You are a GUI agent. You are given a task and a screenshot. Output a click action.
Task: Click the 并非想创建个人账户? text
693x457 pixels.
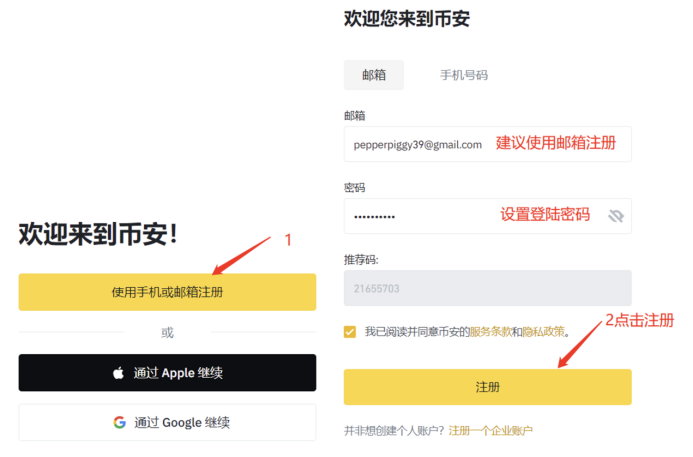point(394,430)
